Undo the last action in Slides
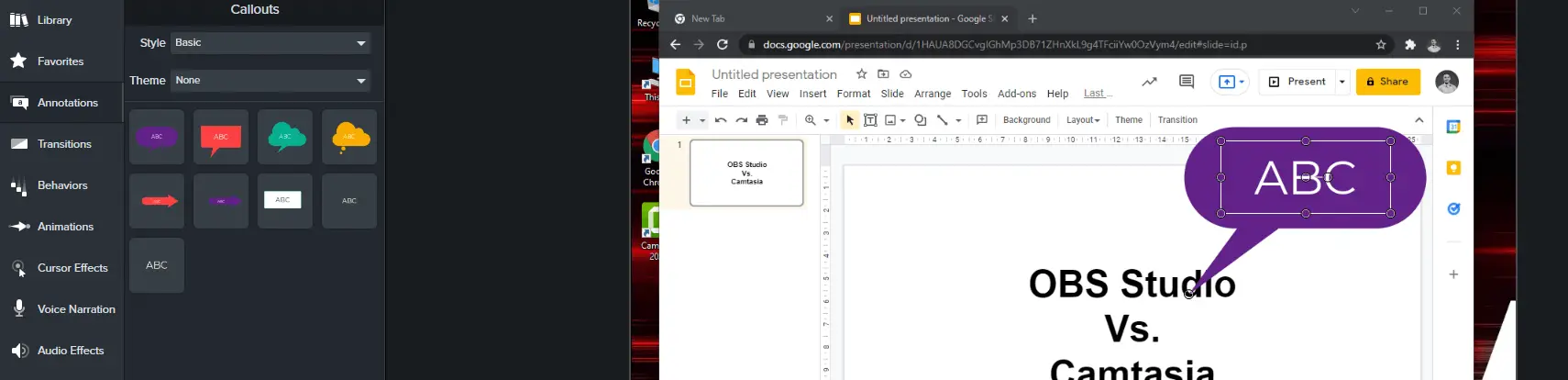 coord(721,120)
